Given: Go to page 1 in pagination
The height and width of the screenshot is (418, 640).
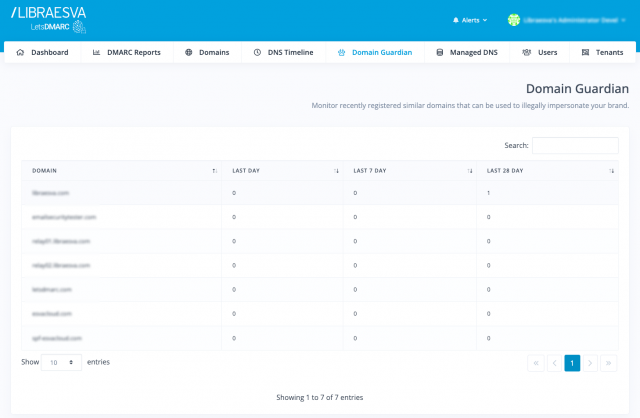Looking at the screenshot, I should tap(572, 363).
